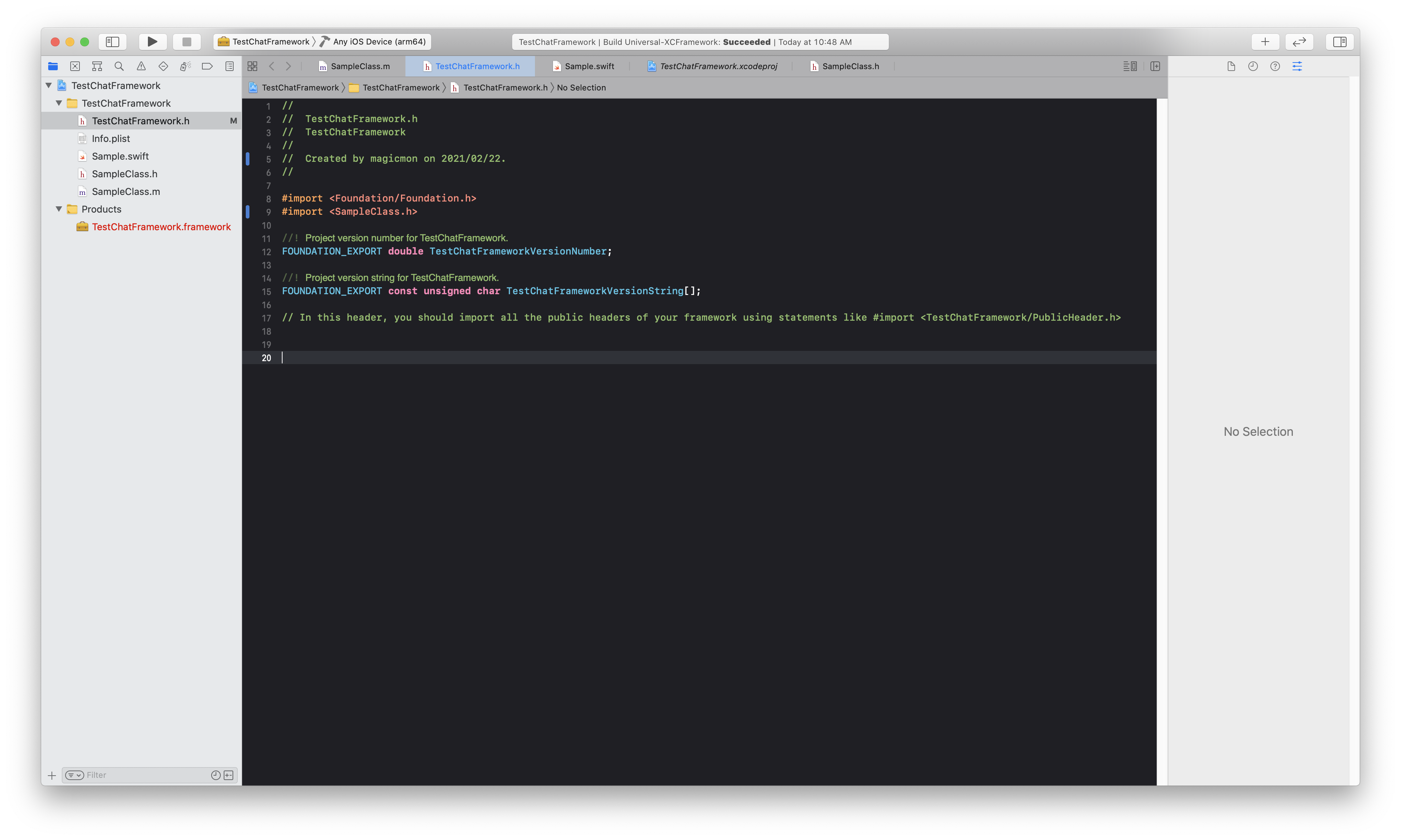Screen dimensions: 1401x840
Task: Click the Stop button in toolbar
Action: click(x=187, y=41)
